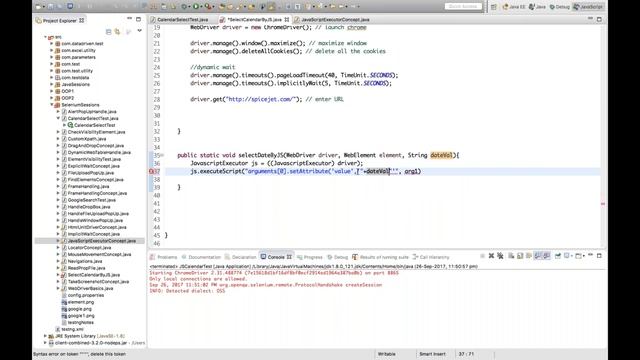Select config.properties file in the tree
This screenshot has width=640, height=360.
86,295
